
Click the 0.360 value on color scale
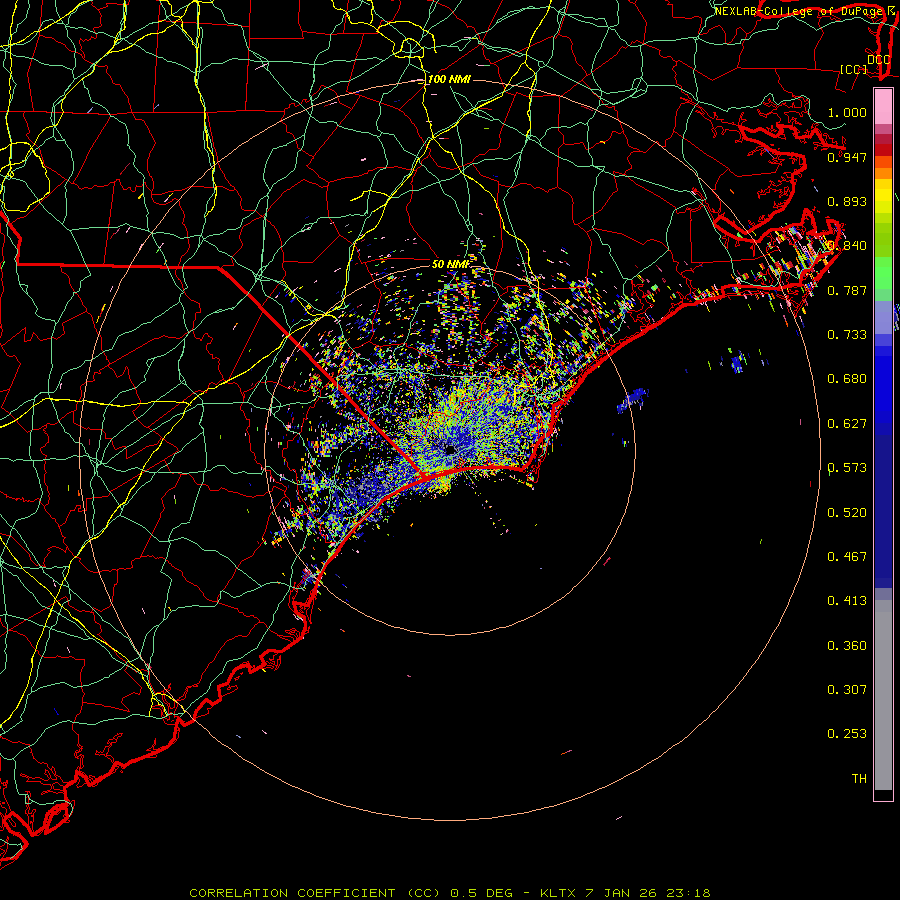[847, 645]
